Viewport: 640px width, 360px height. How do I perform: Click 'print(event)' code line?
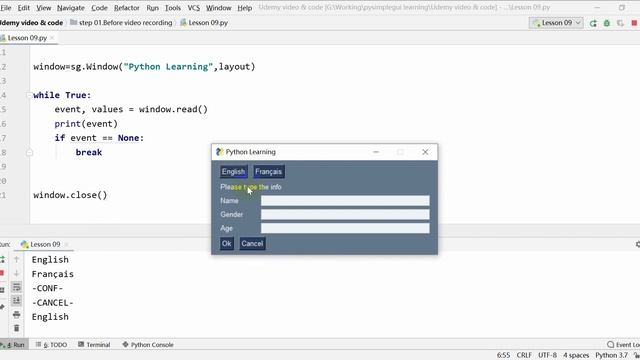(86, 124)
